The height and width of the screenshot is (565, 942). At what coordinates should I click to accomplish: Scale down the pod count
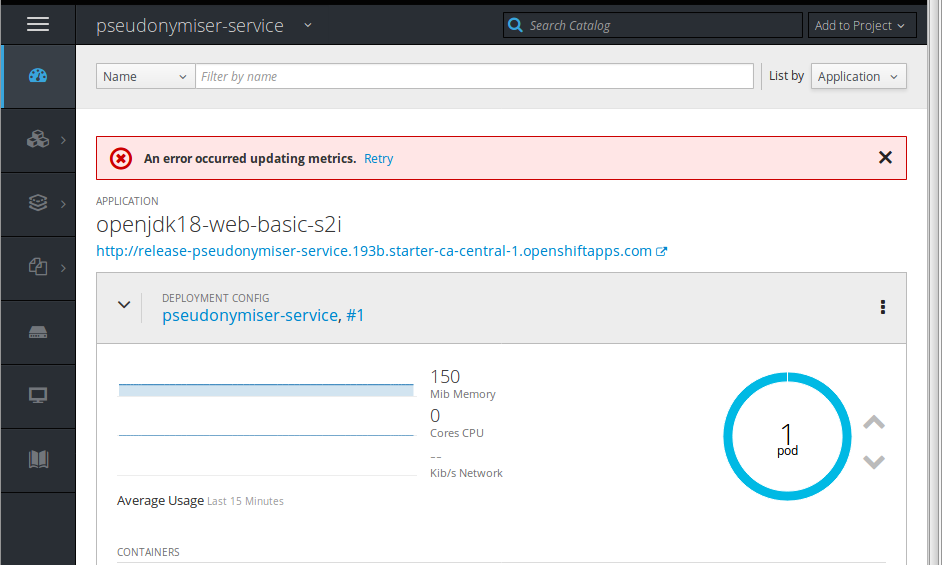coord(873,461)
